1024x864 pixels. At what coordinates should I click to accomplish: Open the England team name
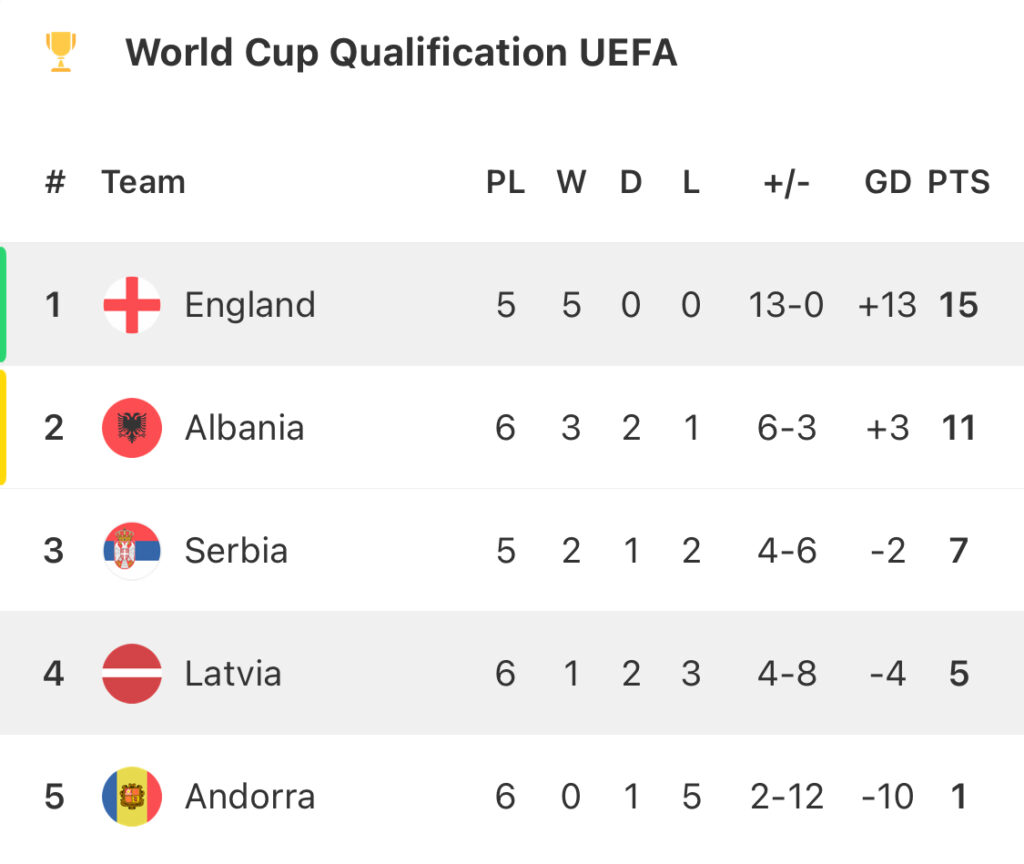click(x=250, y=305)
